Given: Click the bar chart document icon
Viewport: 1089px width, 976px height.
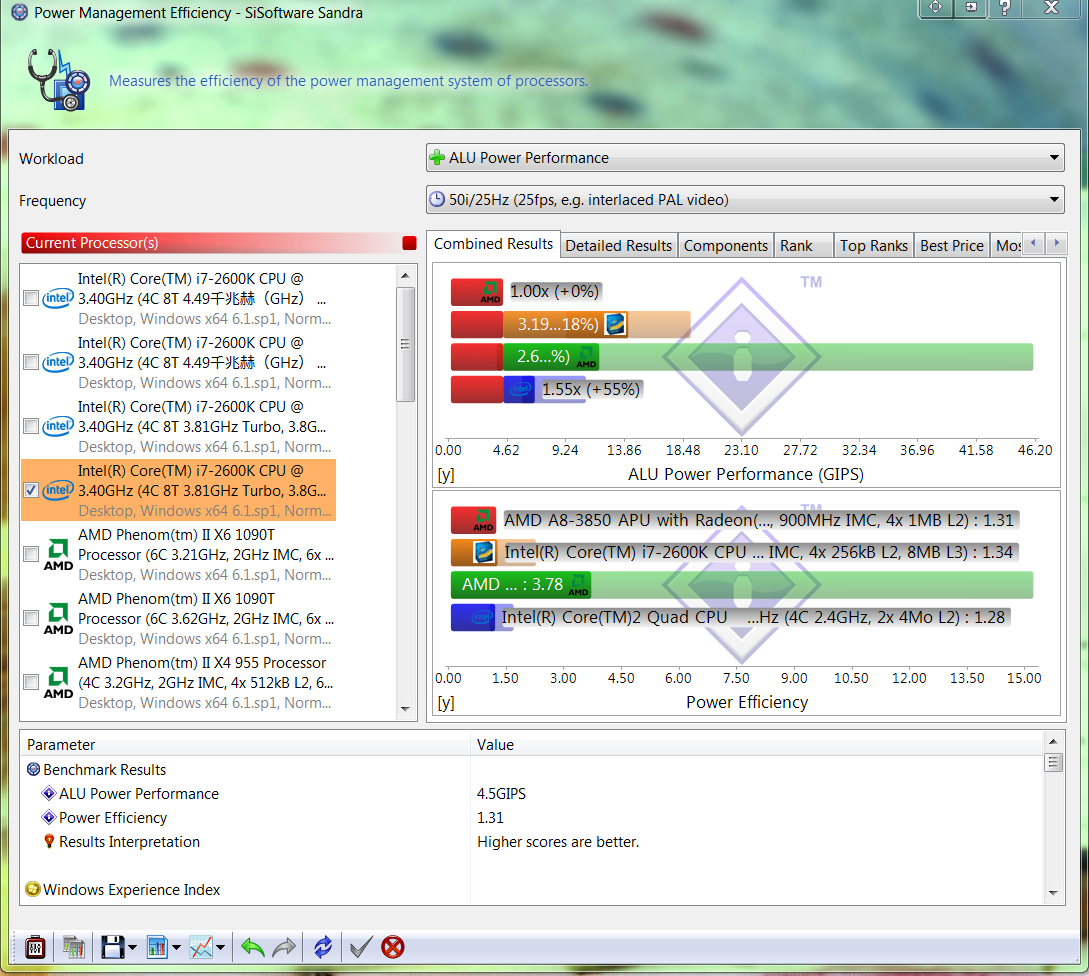Looking at the screenshot, I should [158, 947].
